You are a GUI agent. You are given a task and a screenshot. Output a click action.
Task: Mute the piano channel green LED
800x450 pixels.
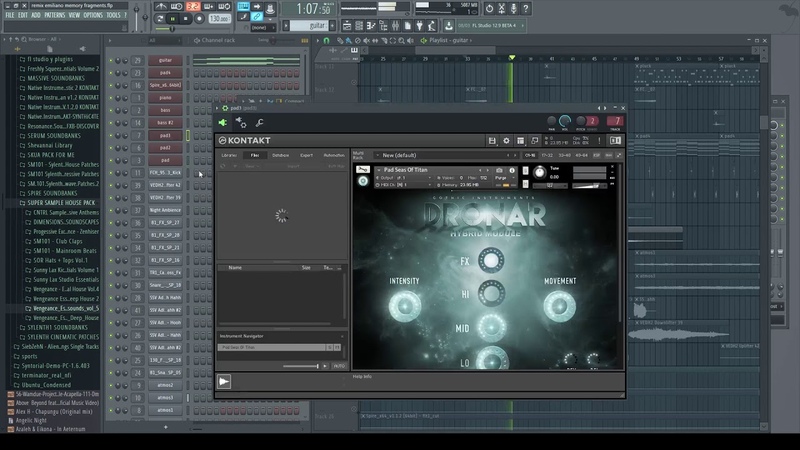click(x=110, y=98)
